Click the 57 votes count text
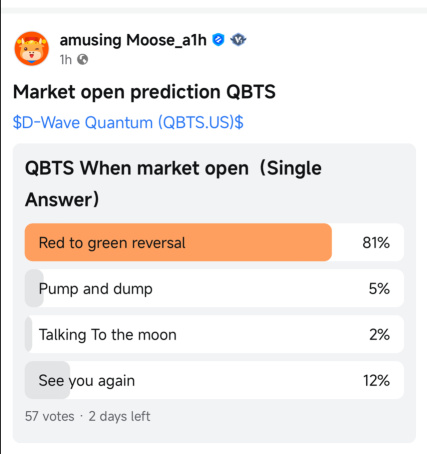 tap(50, 416)
